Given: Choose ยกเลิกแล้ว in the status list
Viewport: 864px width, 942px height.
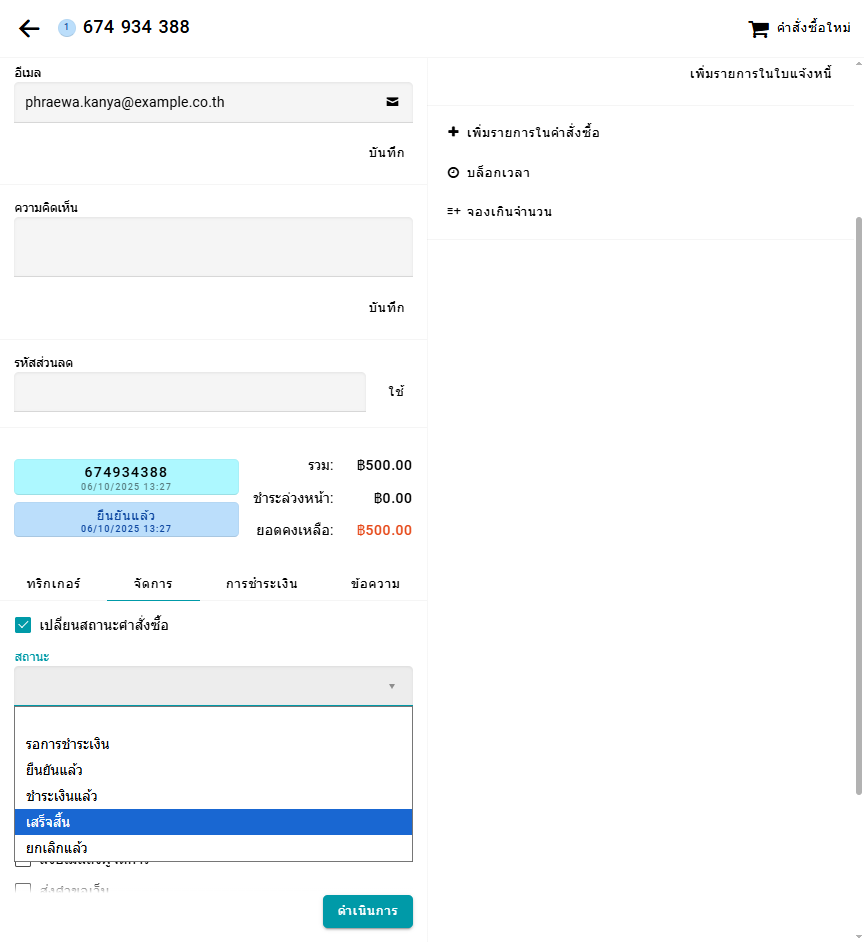Looking at the screenshot, I should coord(213,848).
